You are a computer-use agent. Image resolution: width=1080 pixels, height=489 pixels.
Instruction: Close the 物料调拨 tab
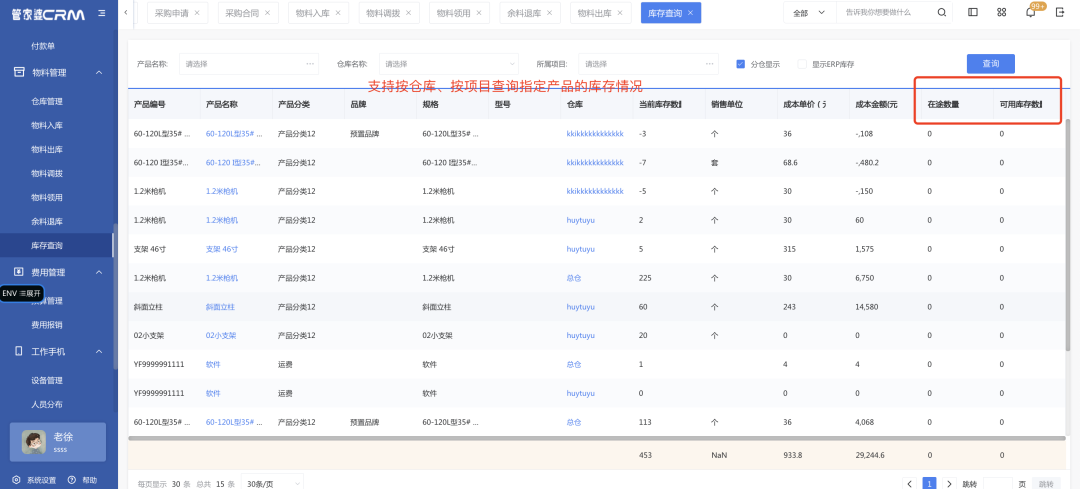[x=408, y=12]
